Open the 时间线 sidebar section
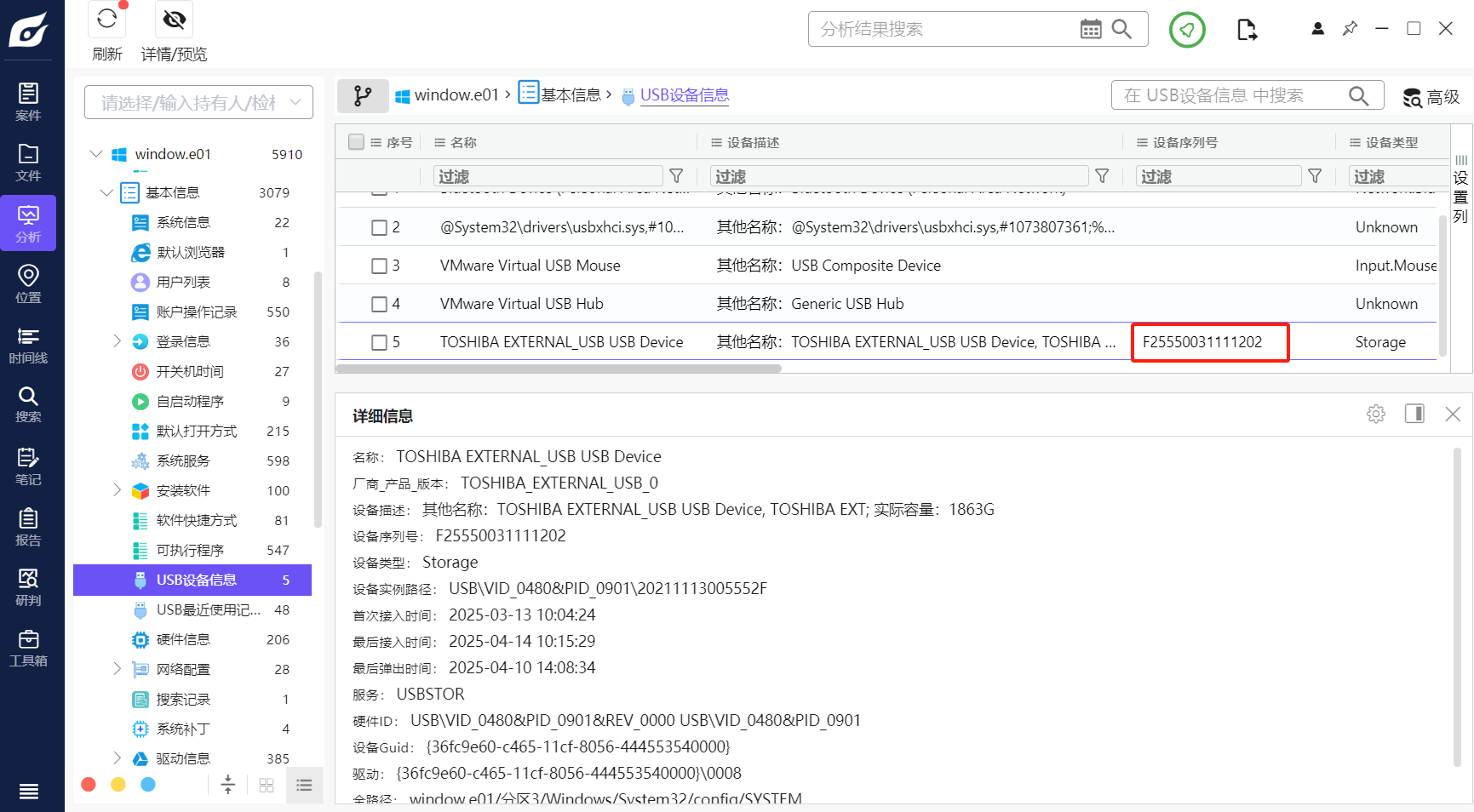The height and width of the screenshot is (812, 1474). point(28,345)
